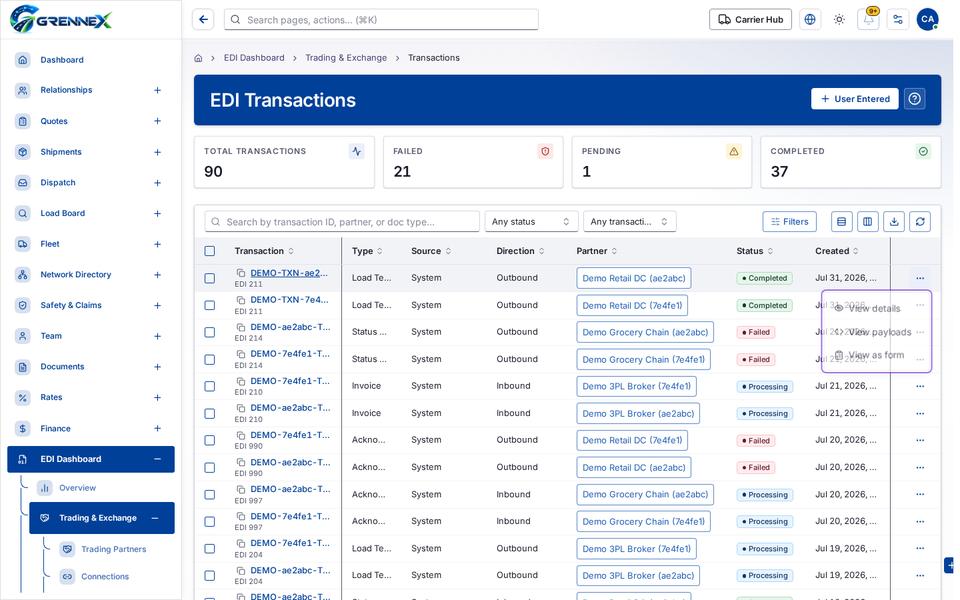Open the notifications bell
Viewport: 960px width, 600px height.
coord(868,20)
